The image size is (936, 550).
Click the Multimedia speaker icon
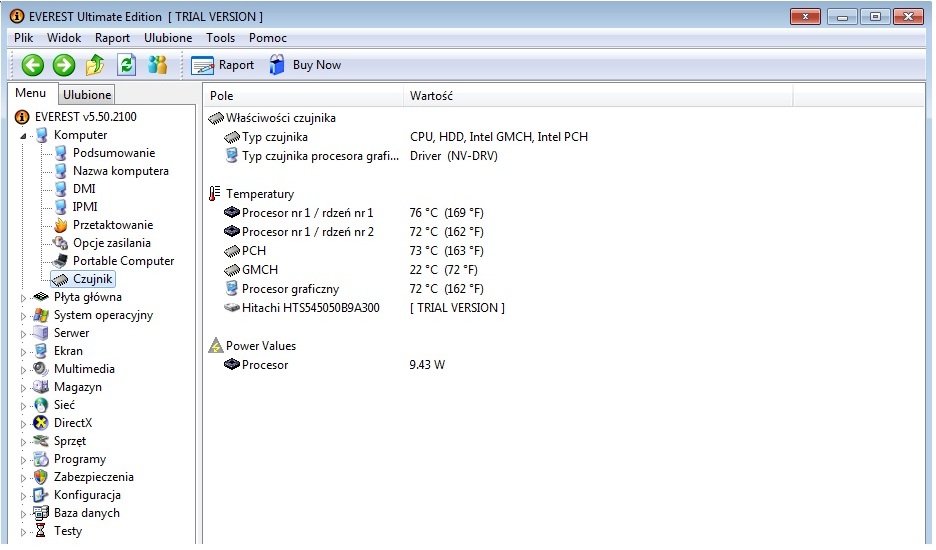(x=41, y=369)
